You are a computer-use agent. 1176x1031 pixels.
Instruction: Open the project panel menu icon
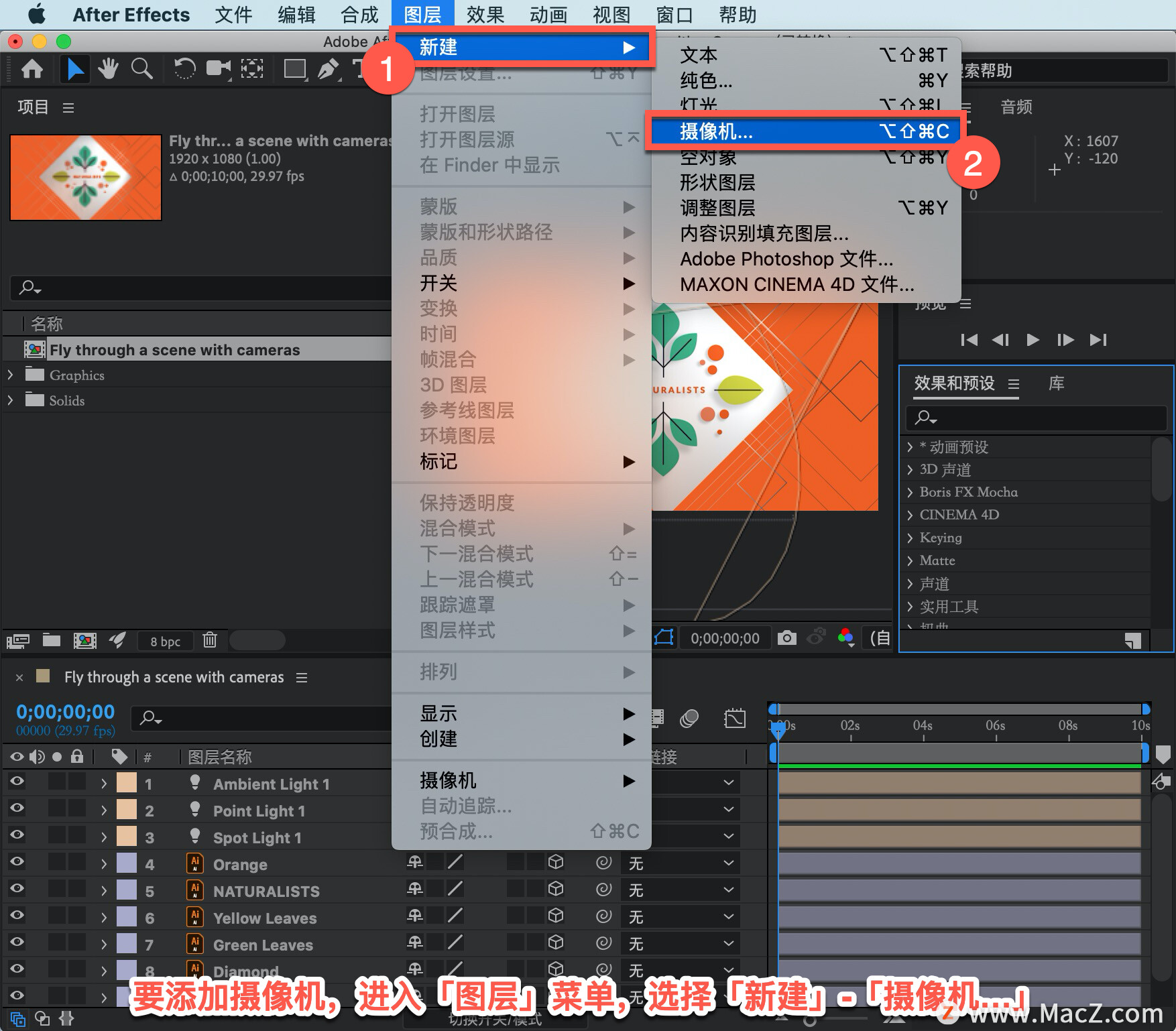coord(68,107)
